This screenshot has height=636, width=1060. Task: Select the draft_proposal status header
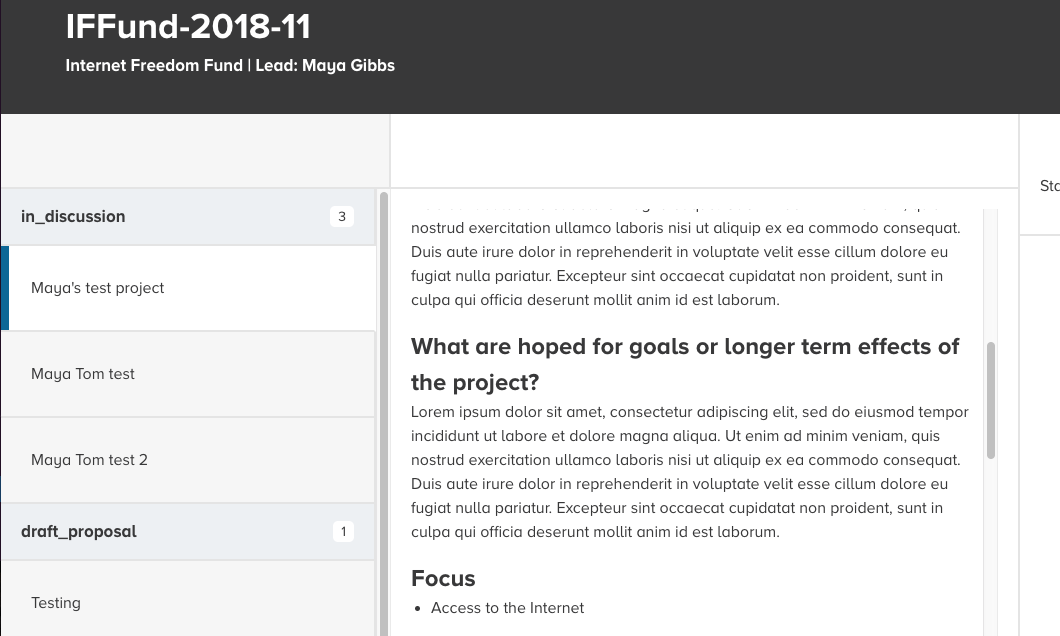pyautogui.click(x=78, y=531)
